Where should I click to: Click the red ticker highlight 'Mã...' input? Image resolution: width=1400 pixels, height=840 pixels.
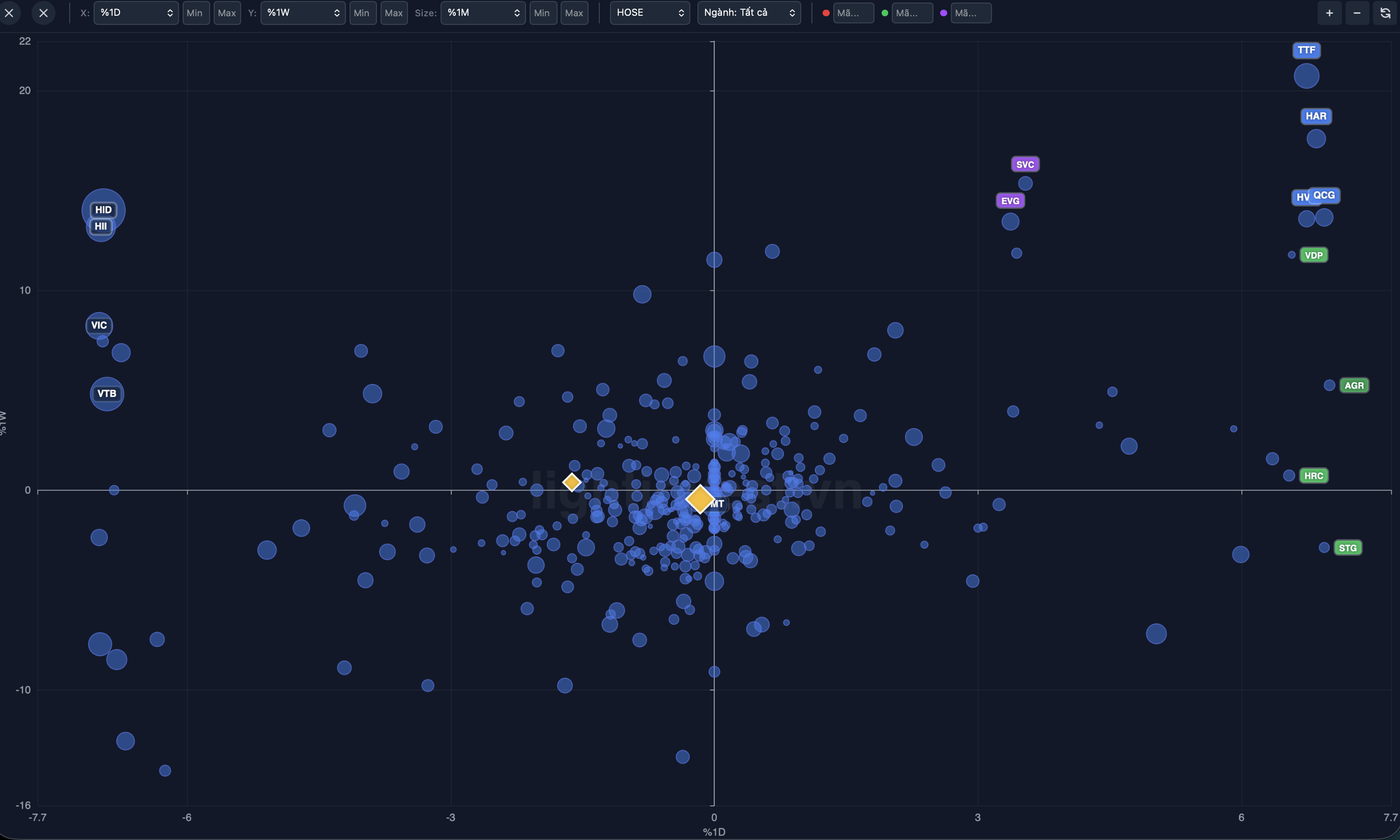click(x=854, y=12)
